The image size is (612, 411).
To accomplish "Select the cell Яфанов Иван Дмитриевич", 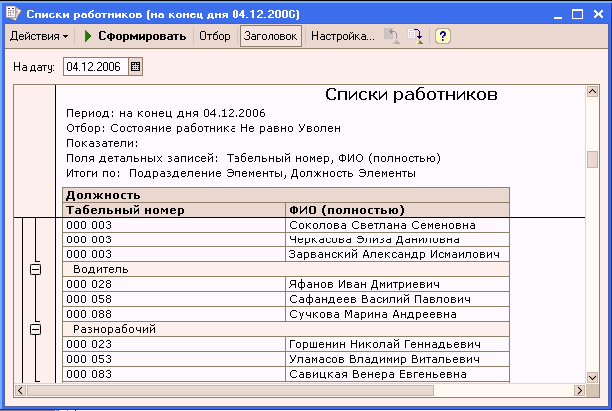I will pos(396,285).
